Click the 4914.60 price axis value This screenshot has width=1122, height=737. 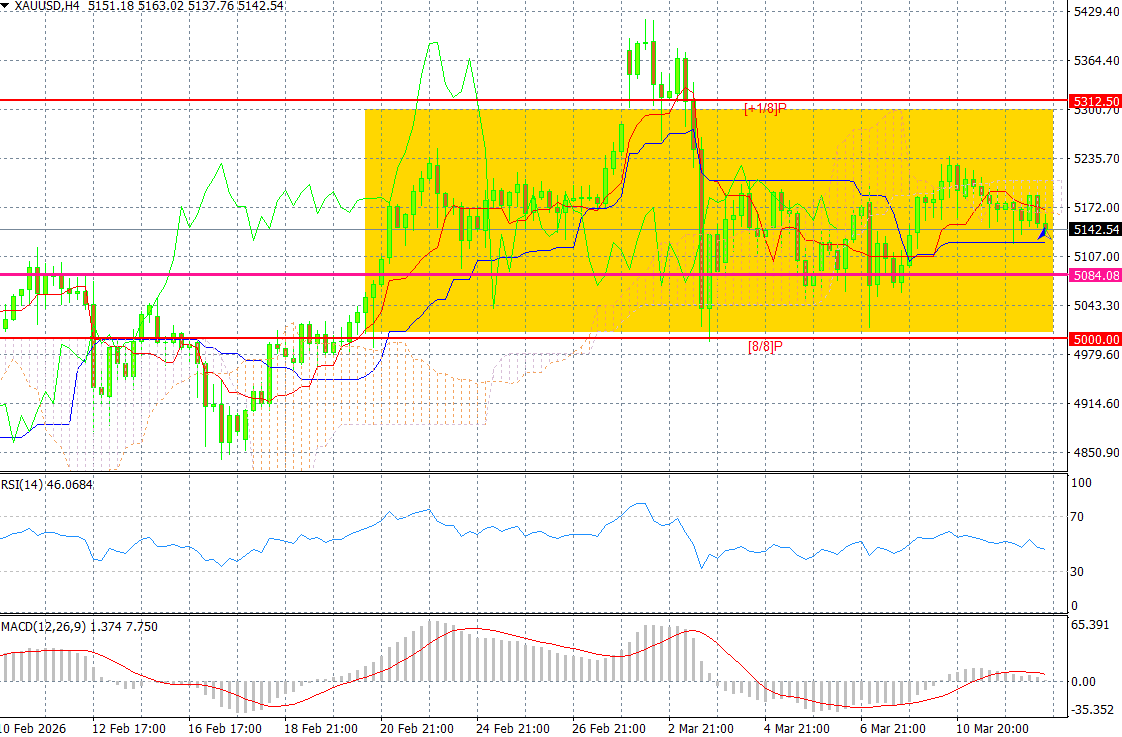tap(1097, 404)
